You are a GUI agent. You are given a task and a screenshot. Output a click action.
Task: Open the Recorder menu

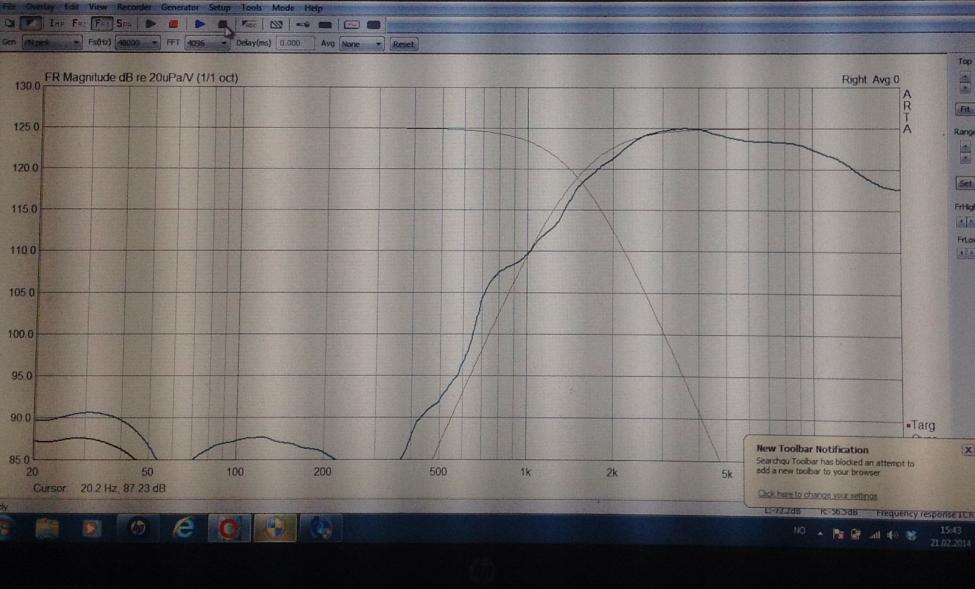pyautogui.click(x=134, y=7)
